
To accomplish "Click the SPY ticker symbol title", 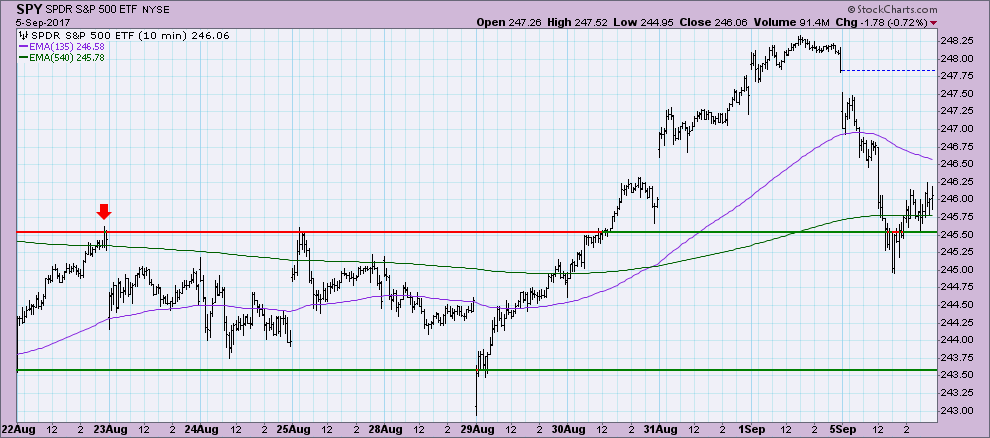I will point(29,7).
